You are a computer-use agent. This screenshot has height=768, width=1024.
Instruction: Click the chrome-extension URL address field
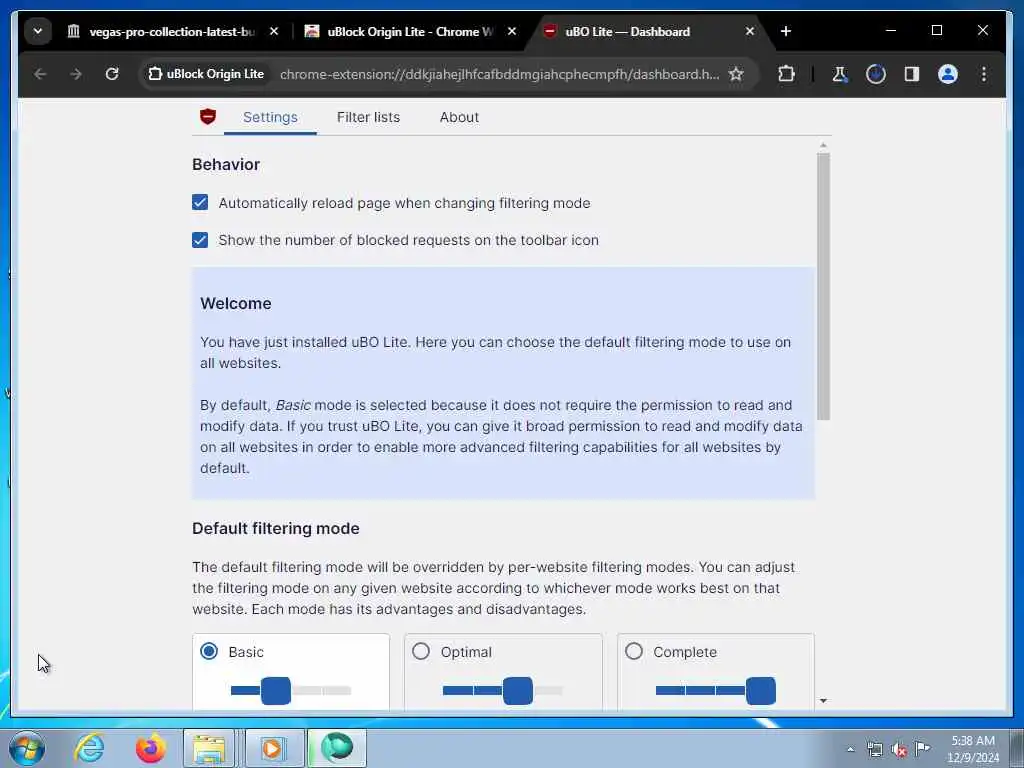pos(500,74)
